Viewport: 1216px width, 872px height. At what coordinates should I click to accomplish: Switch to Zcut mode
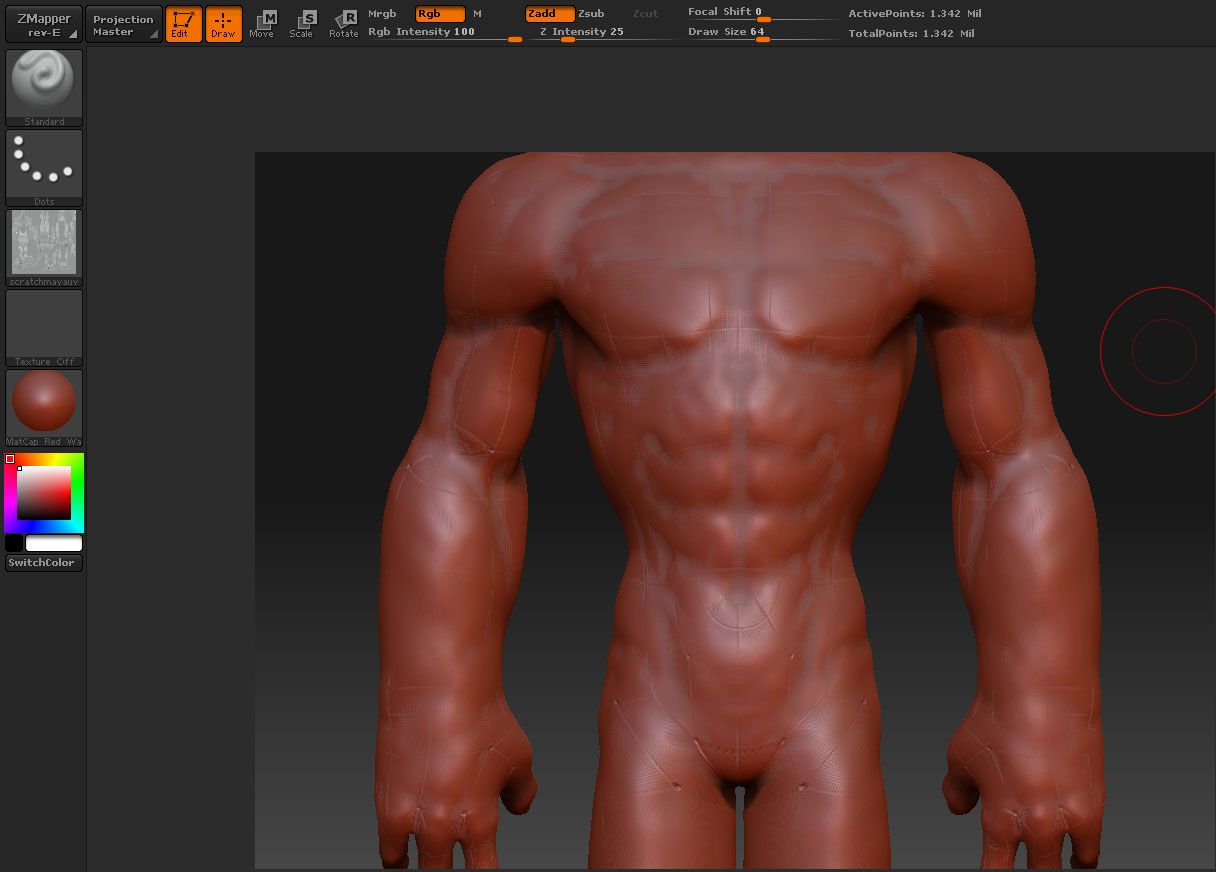tap(646, 14)
